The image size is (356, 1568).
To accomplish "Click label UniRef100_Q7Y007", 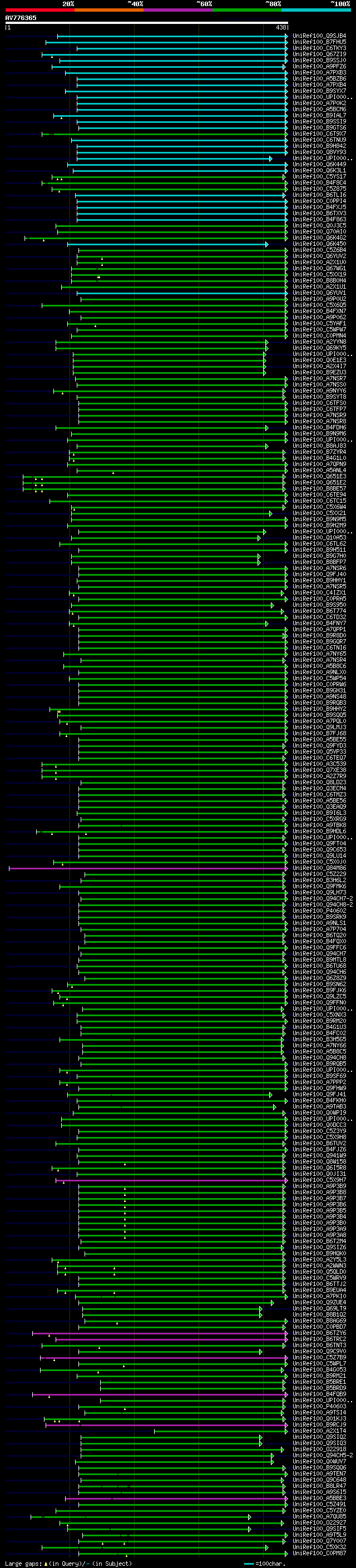I will point(319,1541).
